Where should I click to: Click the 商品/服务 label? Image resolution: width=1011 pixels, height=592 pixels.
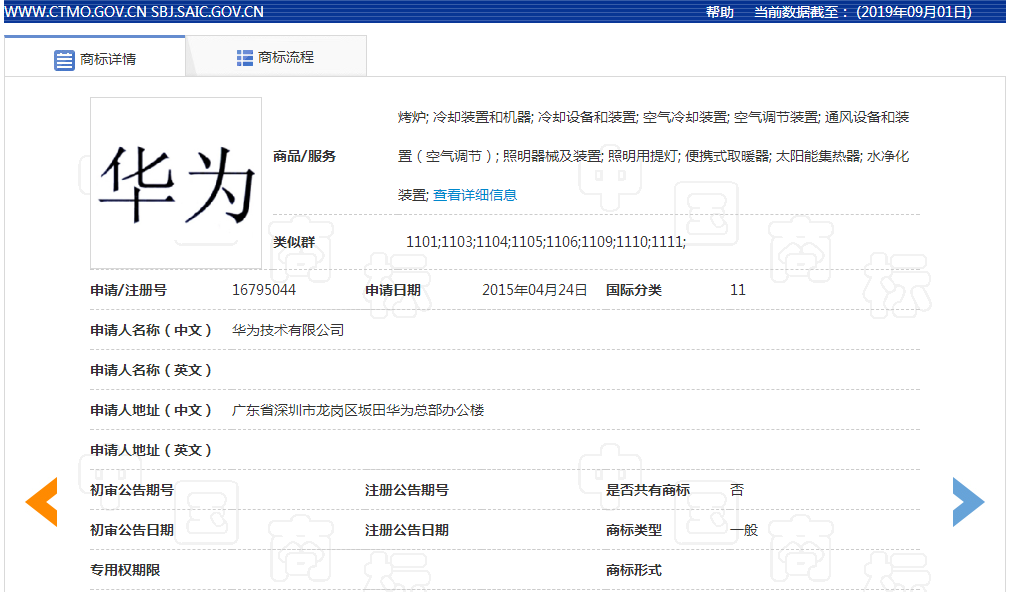coord(304,156)
